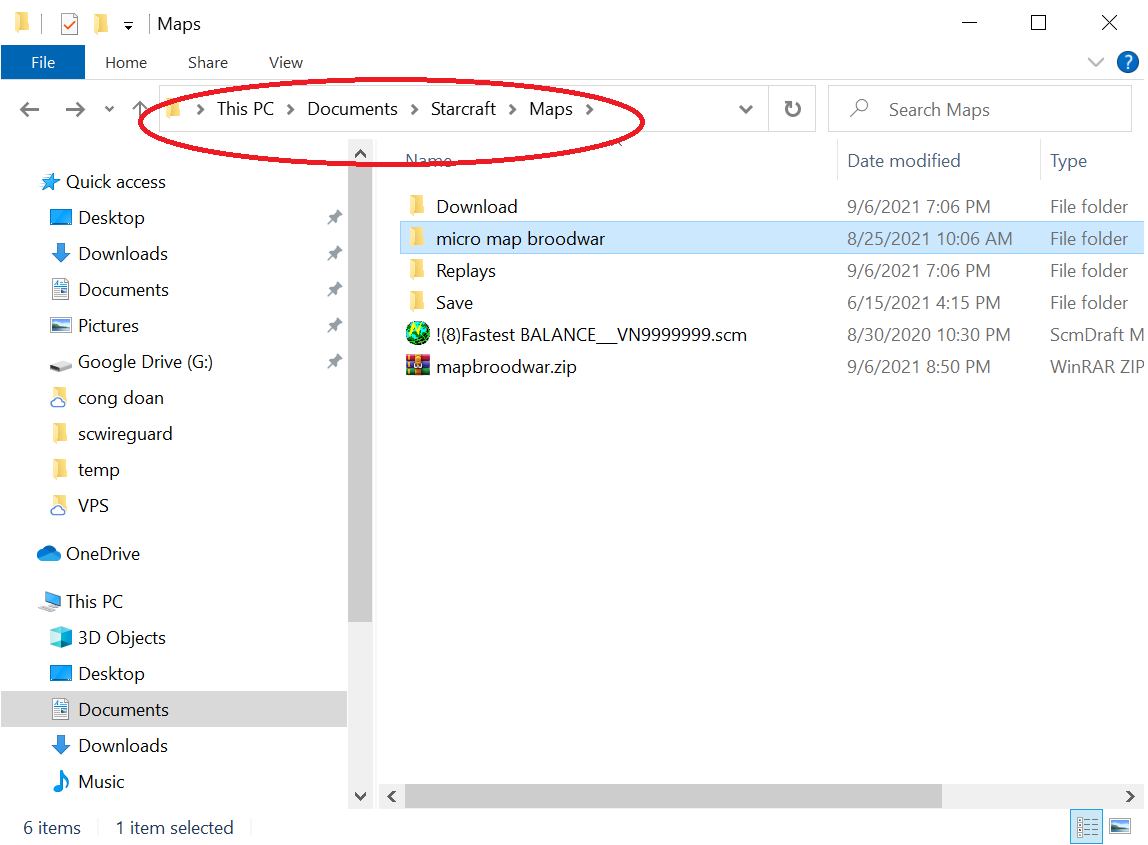Select the temp folder in the sidebar
Screen dimensions: 1148x845
point(99,469)
